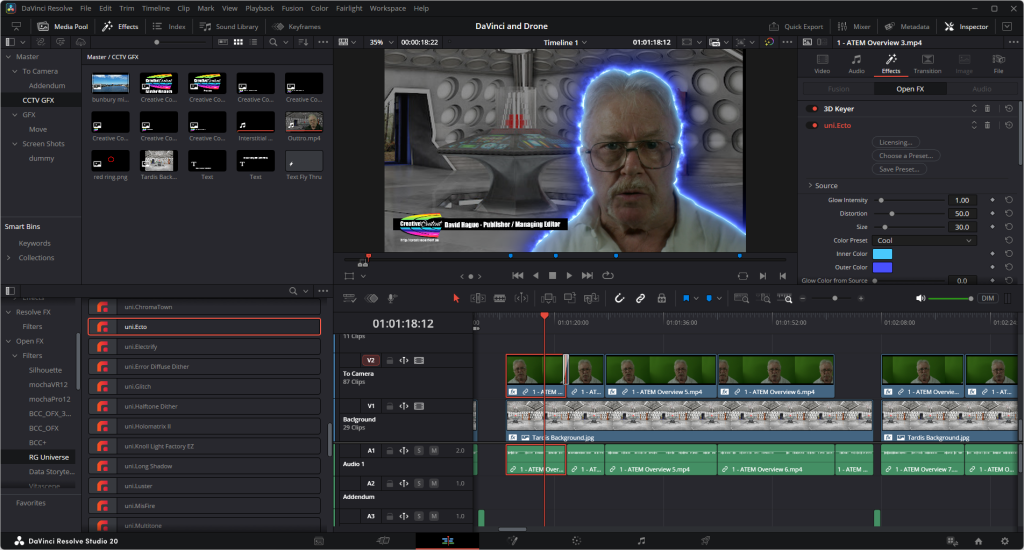
Task: Collapse the Master bin
Action: [x=8, y=57]
